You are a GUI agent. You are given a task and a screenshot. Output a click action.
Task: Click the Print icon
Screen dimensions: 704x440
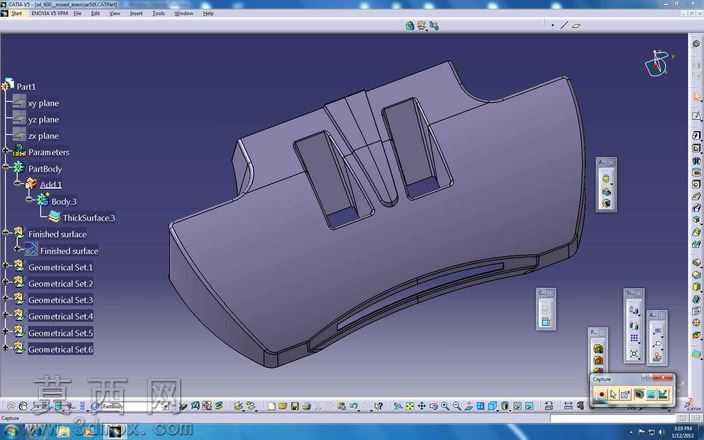coord(306,406)
